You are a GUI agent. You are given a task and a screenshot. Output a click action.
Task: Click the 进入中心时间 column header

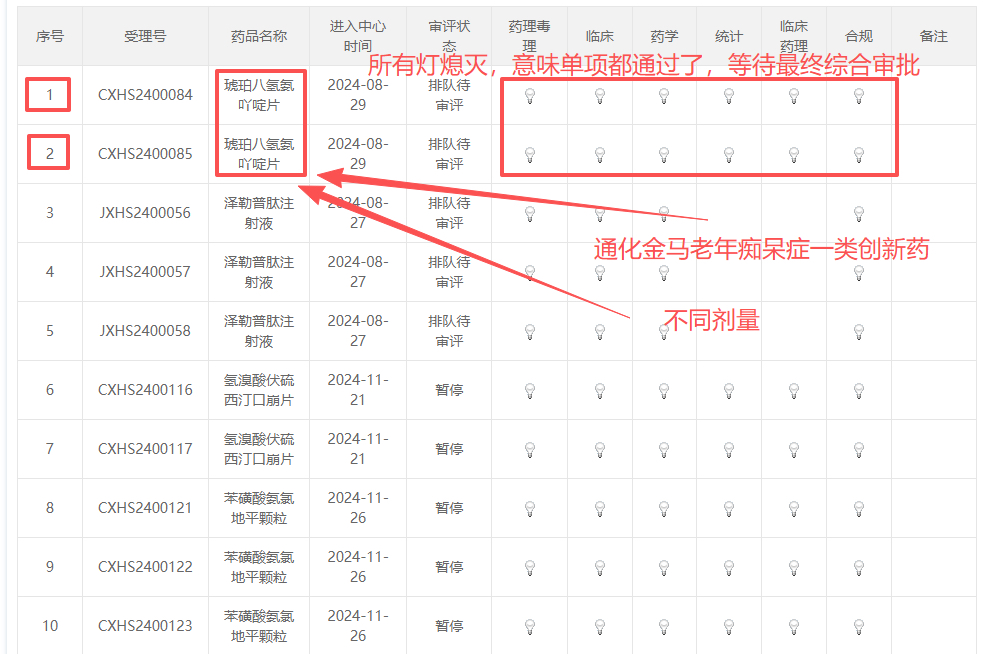(x=358, y=36)
